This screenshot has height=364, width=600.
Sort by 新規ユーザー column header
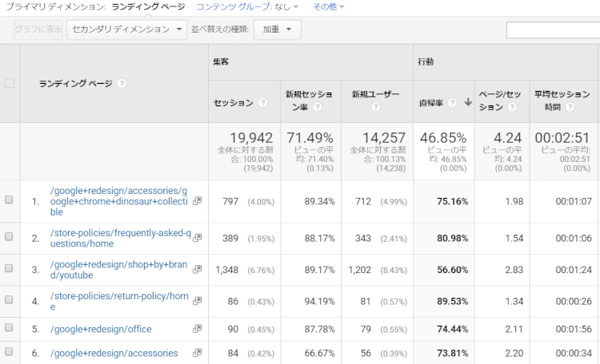(x=376, y=94)
